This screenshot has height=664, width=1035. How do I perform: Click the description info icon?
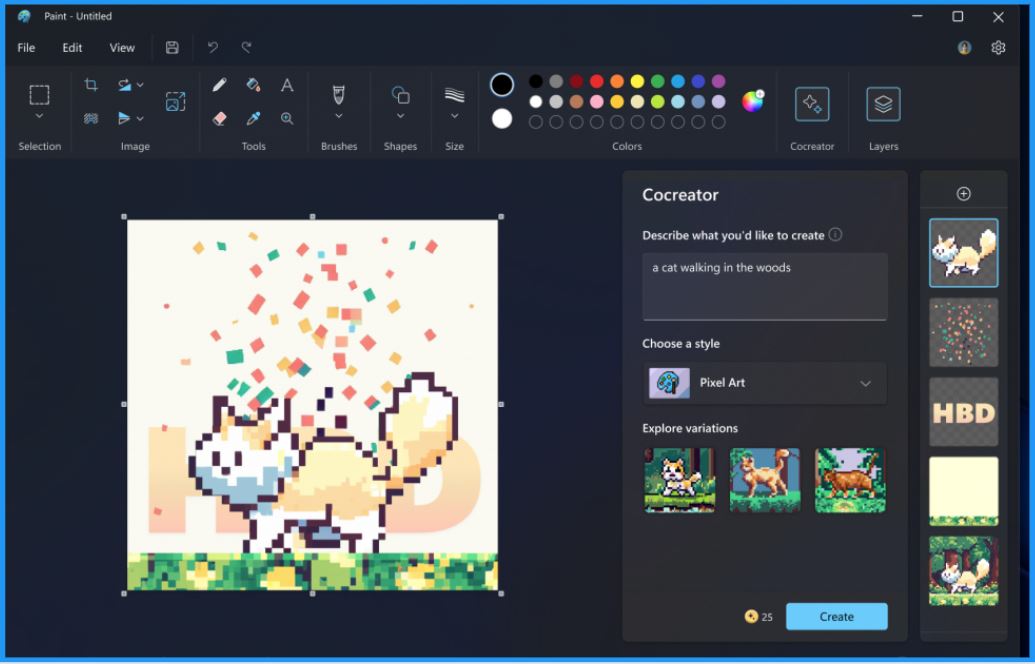[x=835, y=234]
